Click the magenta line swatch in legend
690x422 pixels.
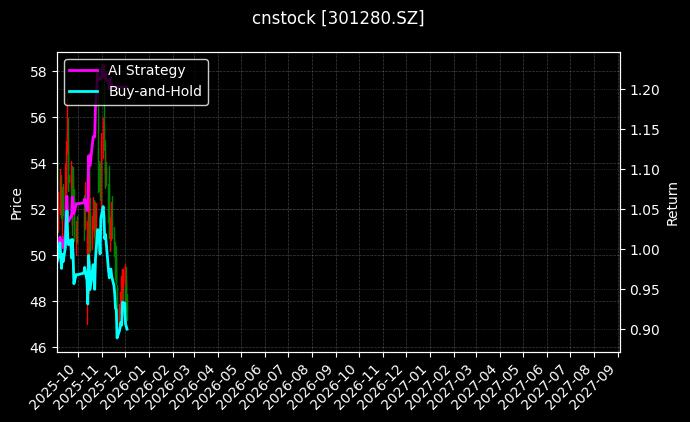tap(83, 70)
